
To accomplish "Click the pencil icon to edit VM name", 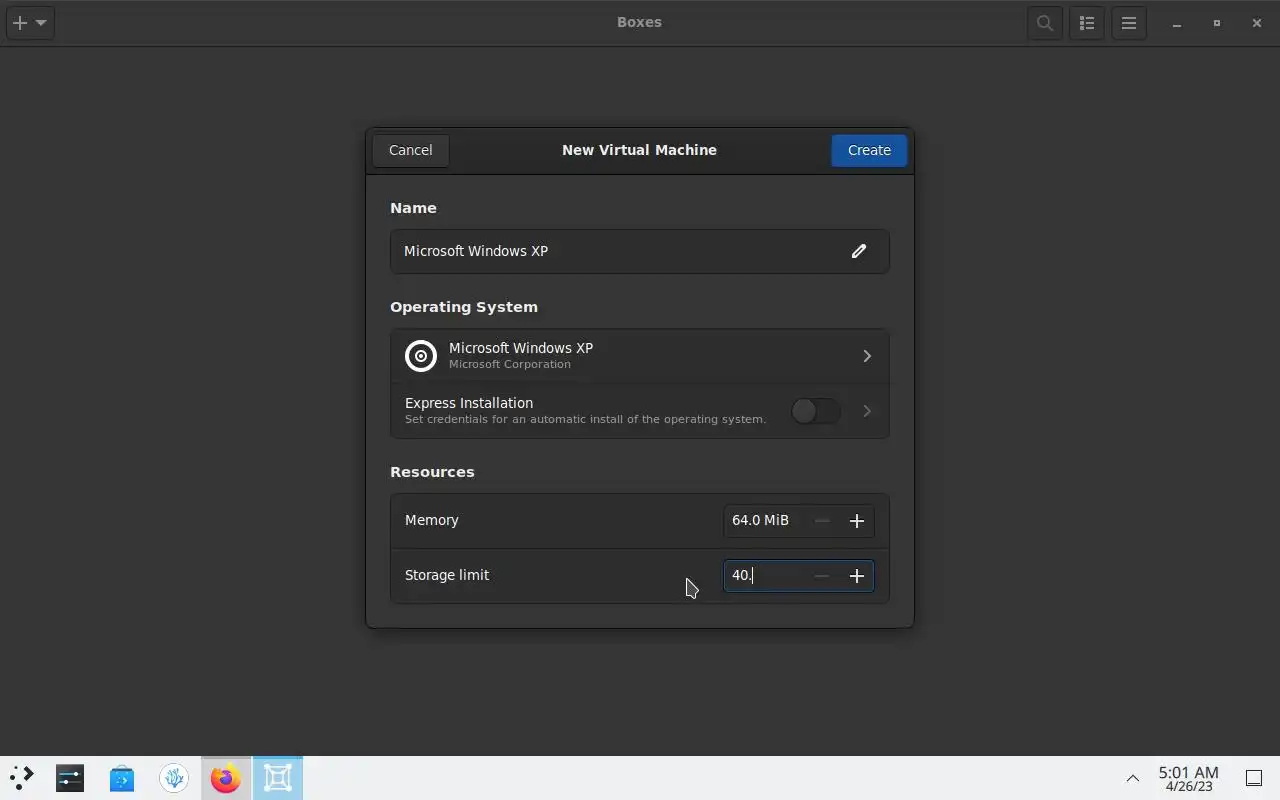I will [858, 251].
